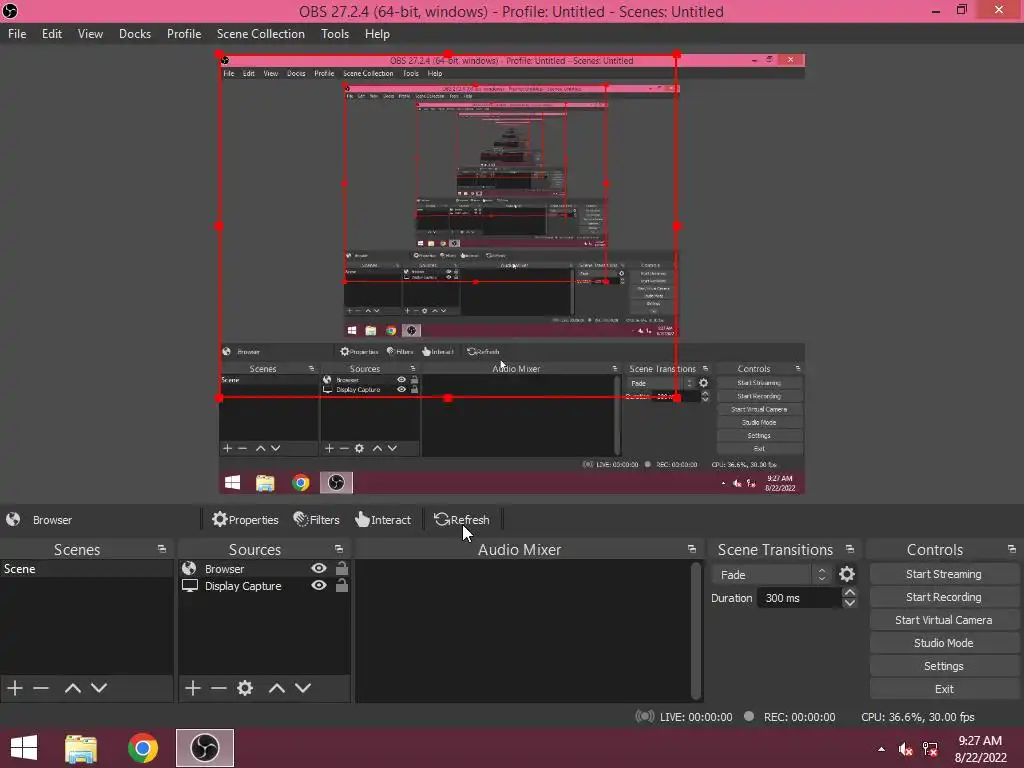Open the network tray icon
Viewport: 1024px width, 768px height.
coord(930,749)
